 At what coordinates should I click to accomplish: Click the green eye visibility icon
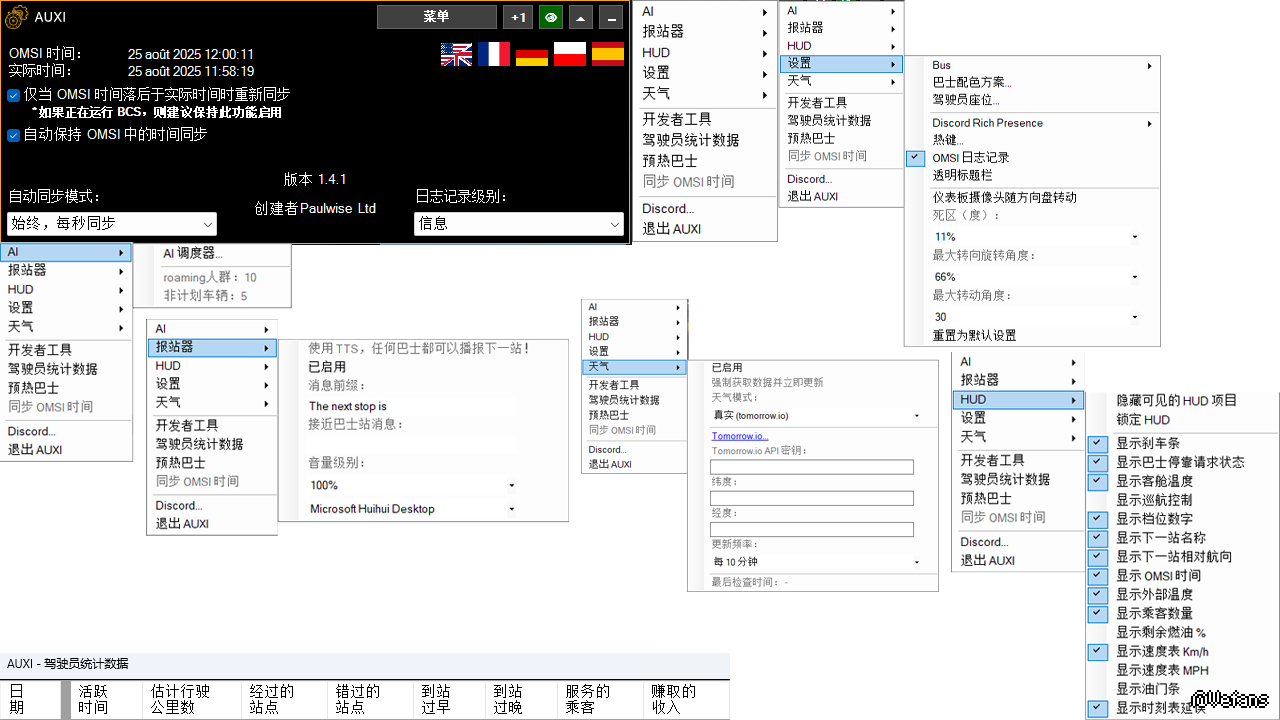pyautogui.click(x=550, y=17)
